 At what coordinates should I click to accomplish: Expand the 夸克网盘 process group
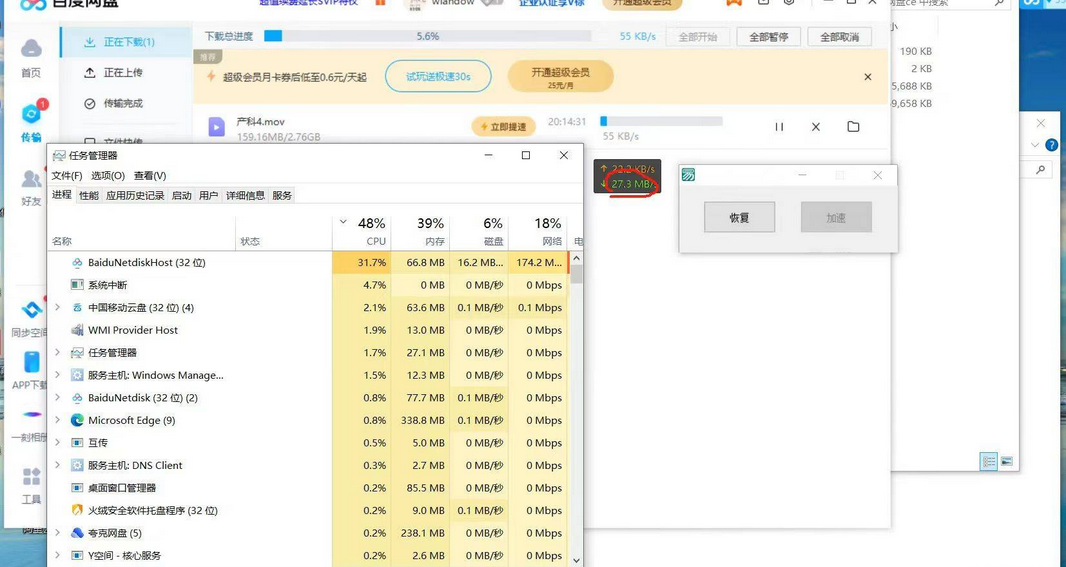[x=57, y=534]
